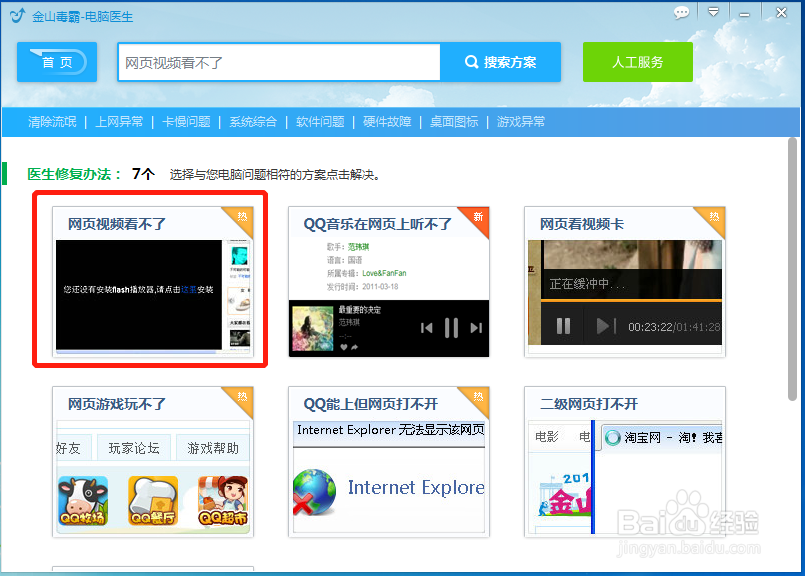This screenshot has height=576, width=805.
Task: Click next track icon in QQ音乐 card
Action: pyautogui.click(x=476, y=328)
